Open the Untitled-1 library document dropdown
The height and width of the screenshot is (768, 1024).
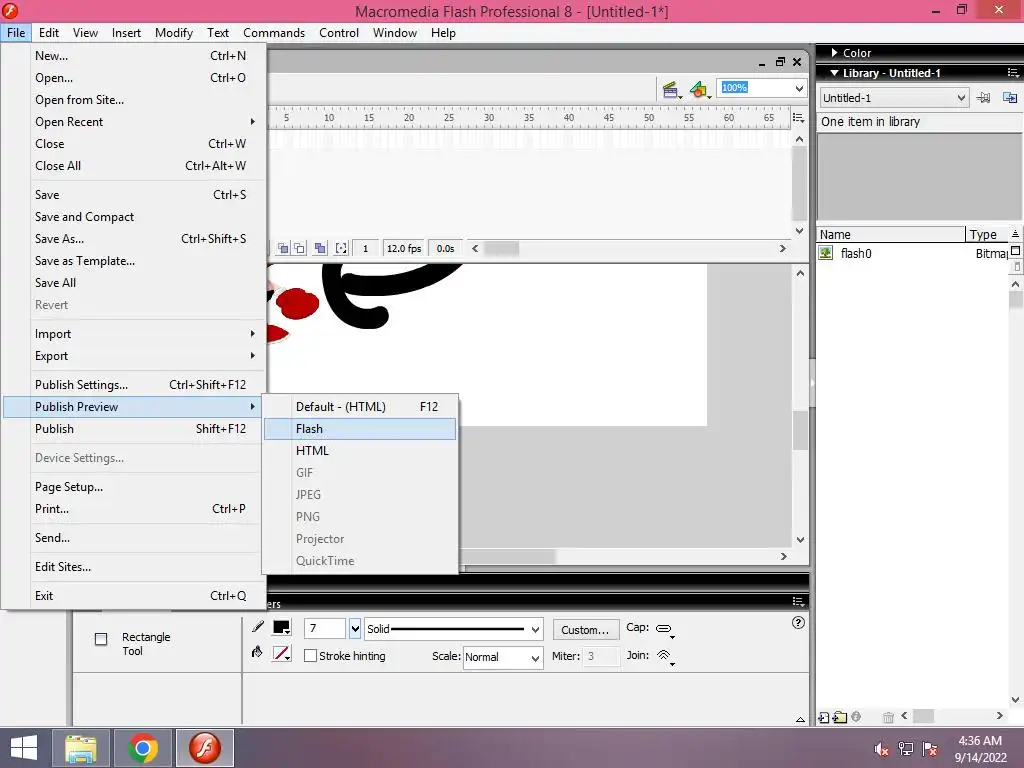[x=961, y=98]
